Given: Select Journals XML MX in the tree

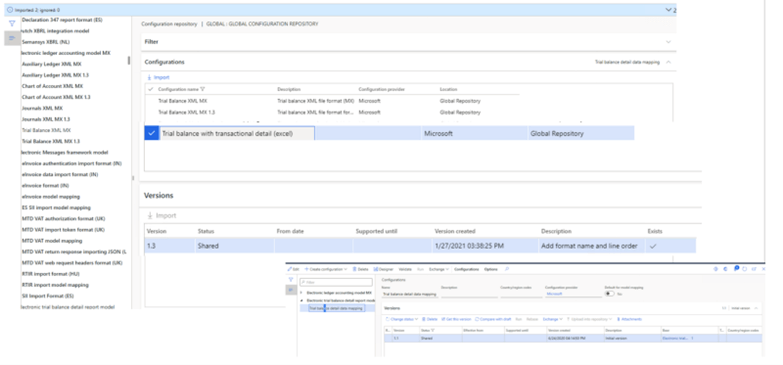Looking at the screenshot, I should coord(42,108).
